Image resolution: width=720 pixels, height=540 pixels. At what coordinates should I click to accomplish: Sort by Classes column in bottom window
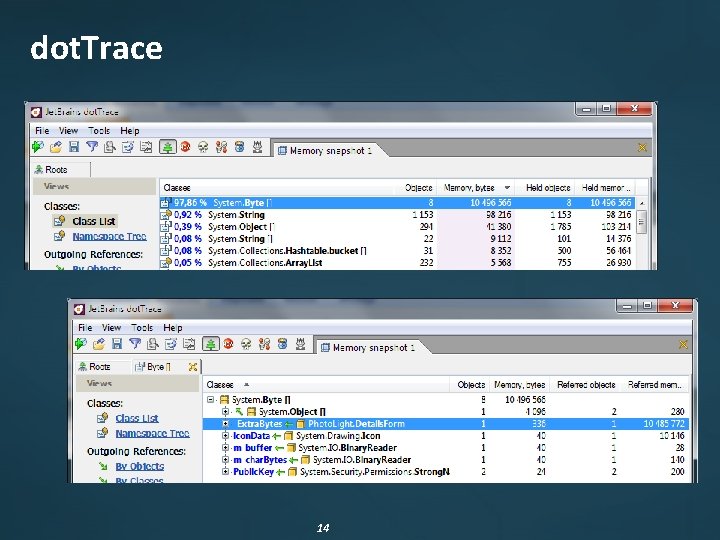point(326,384)
